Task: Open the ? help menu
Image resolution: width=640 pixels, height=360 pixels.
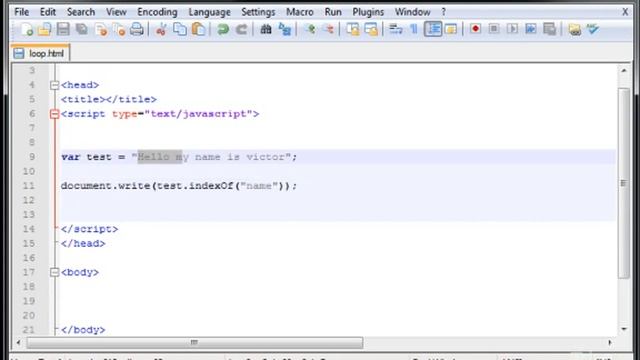Action: click(x=444, y=12)
